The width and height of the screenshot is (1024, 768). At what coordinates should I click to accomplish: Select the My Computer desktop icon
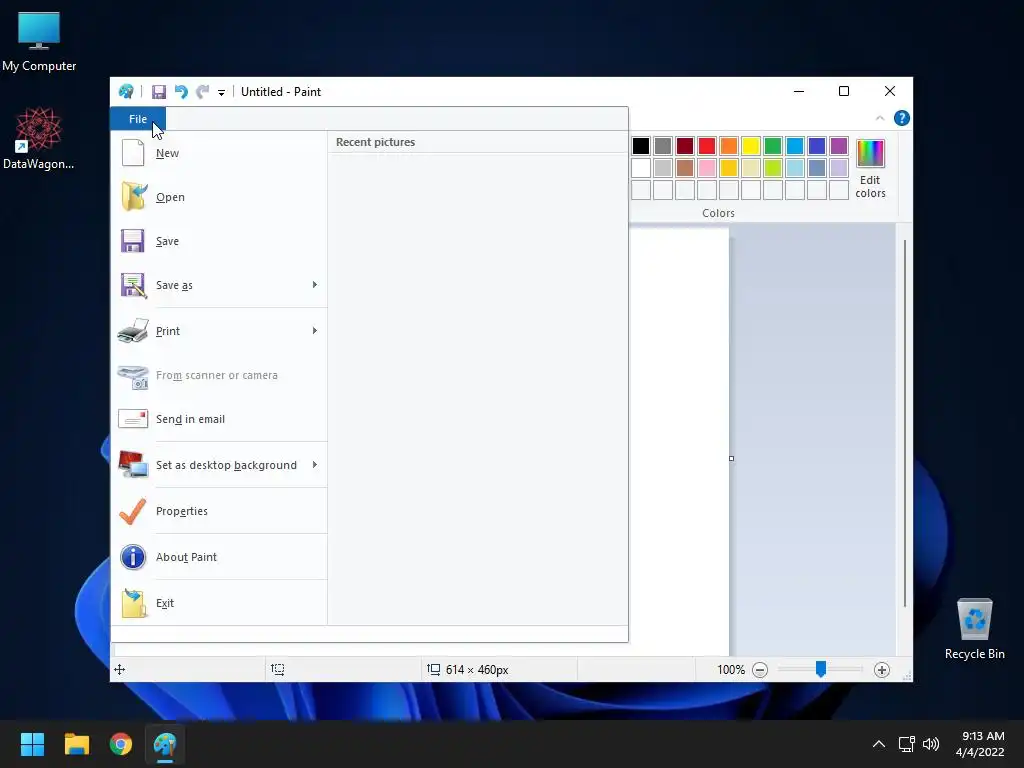tap(39, 41)
